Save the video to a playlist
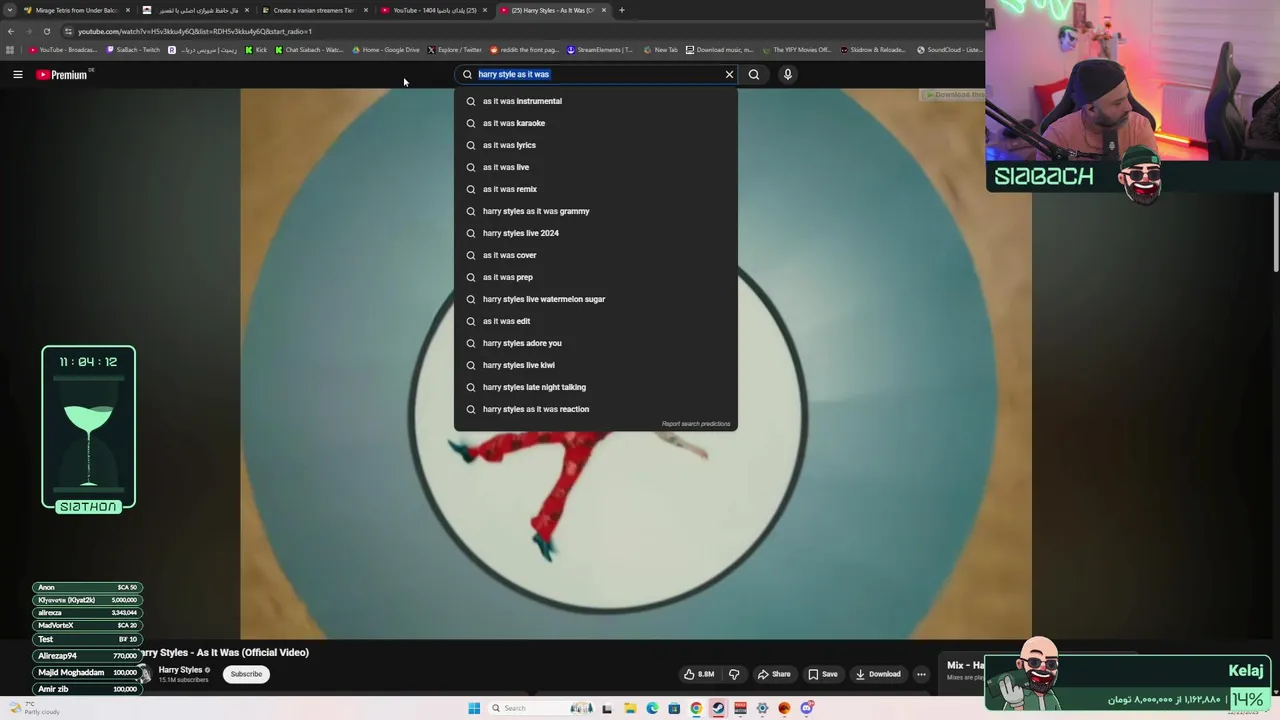Viewport: 1280px width, 720px height. [823, 674]
